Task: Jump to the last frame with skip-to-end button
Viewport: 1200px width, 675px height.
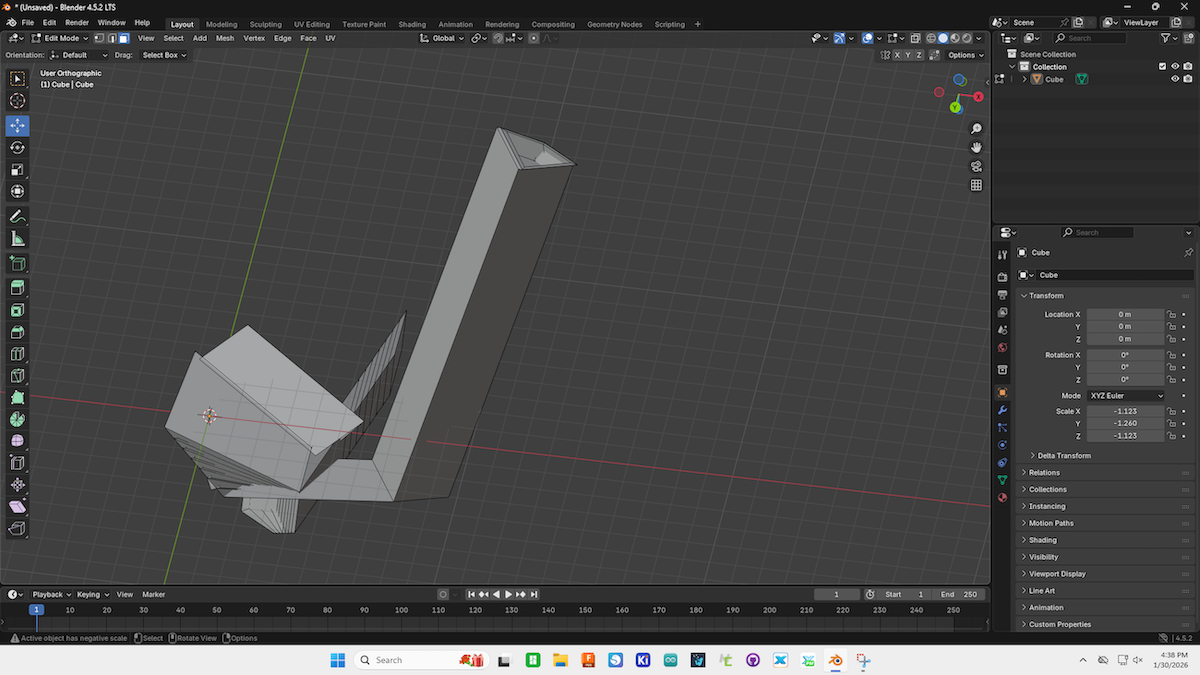Action: pos(535,594)
